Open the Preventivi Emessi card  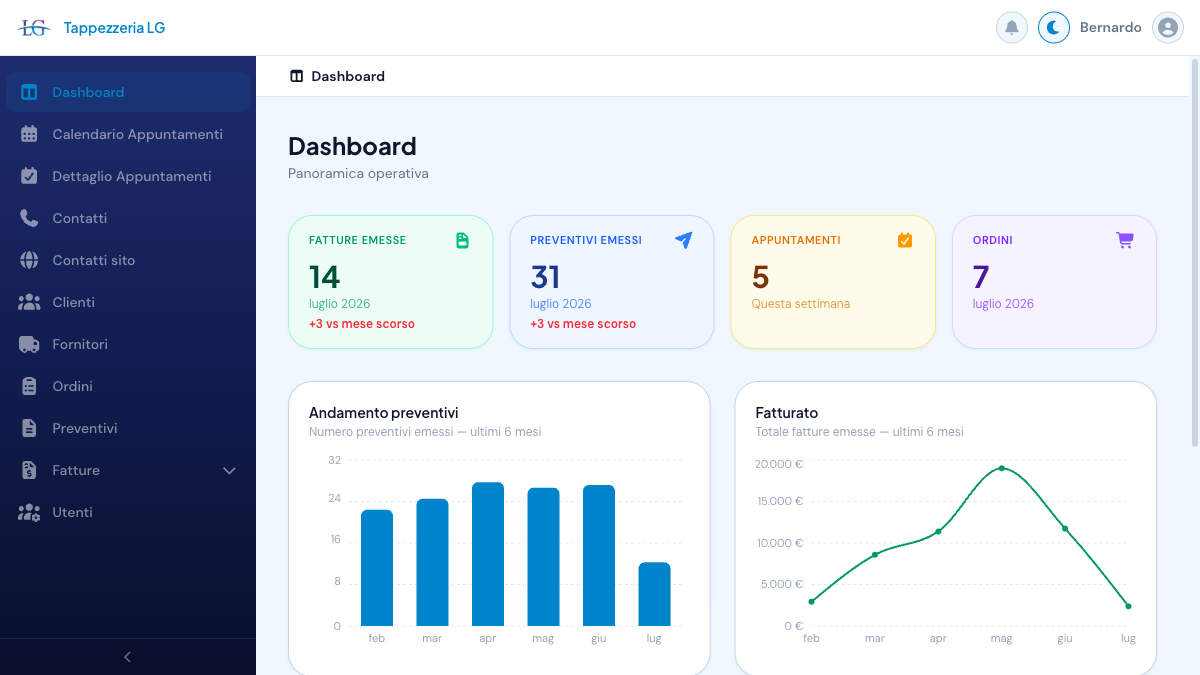tap(612, 282)
